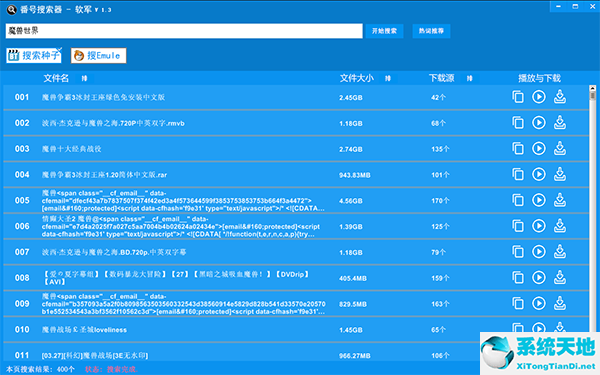Download the row 008 file
The height and width of the screenshot is (375, 600).
point(560,278)
